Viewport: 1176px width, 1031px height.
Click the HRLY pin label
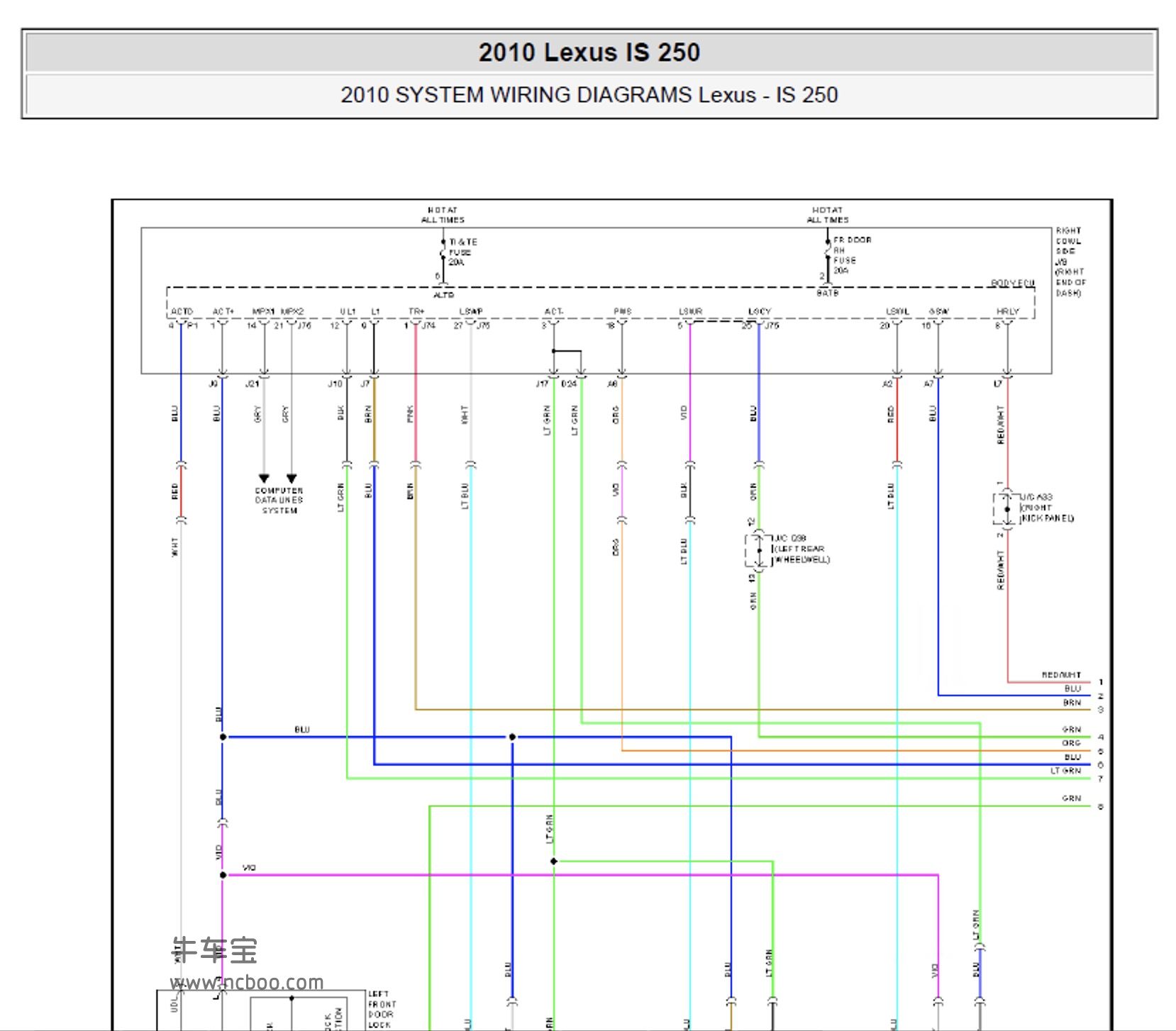[x=1007, y=311]
